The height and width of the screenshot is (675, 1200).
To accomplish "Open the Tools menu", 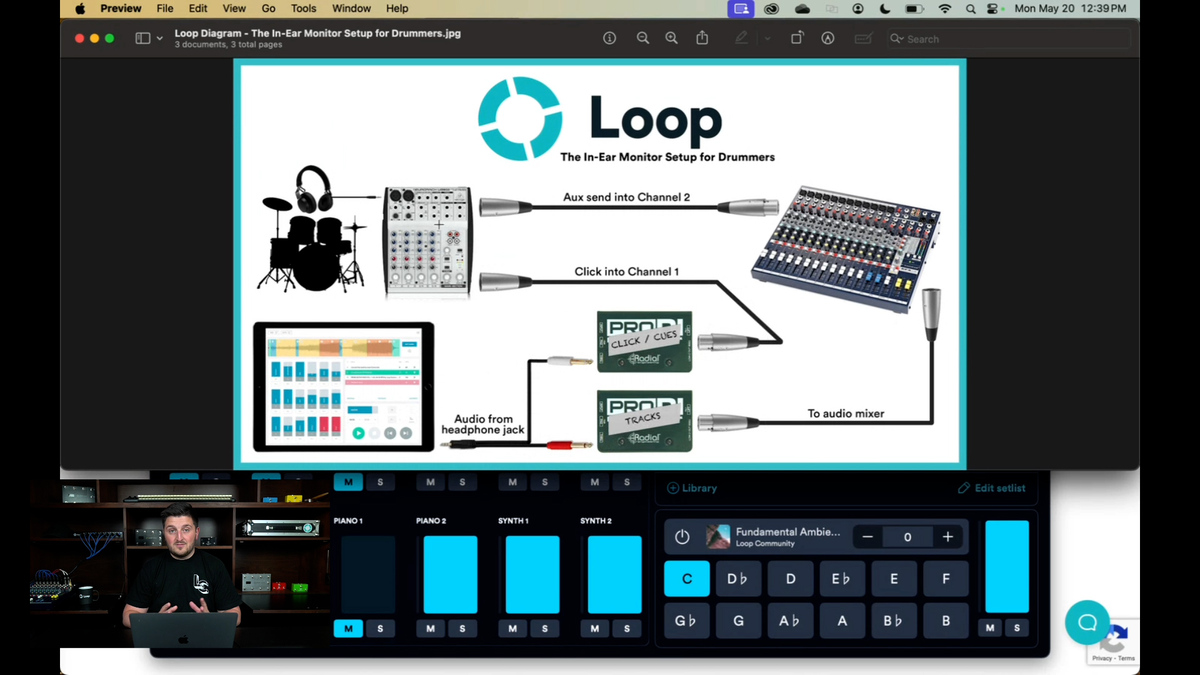I will point(303,9).
